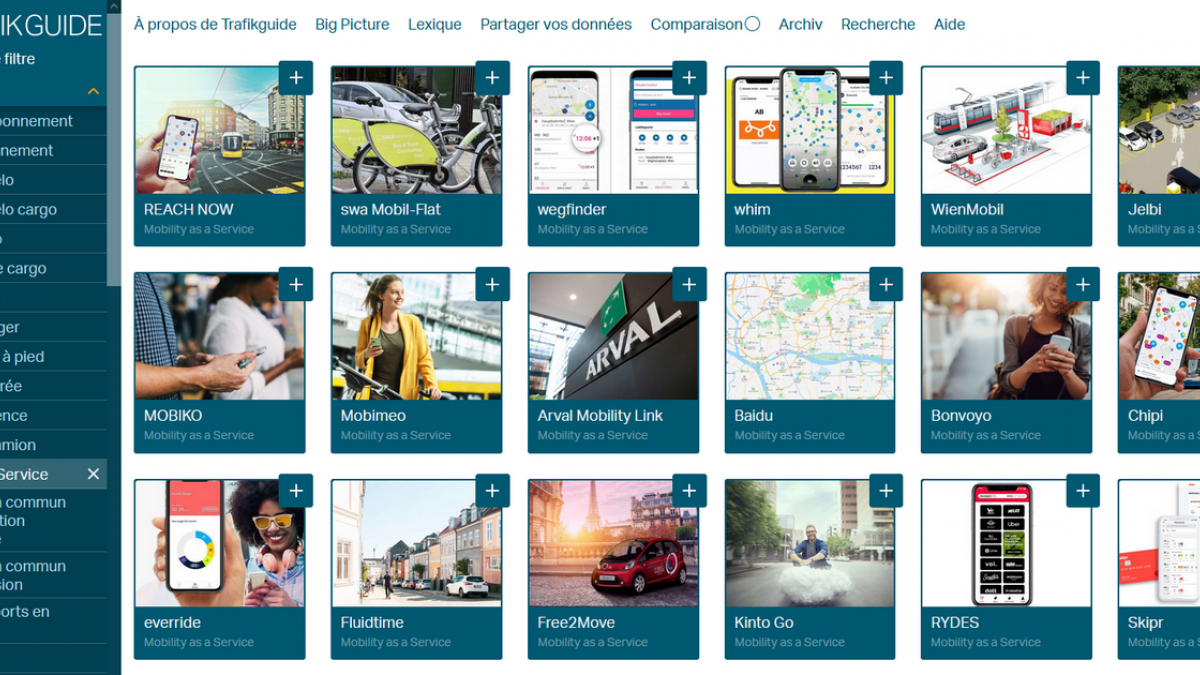1200x675 pixels.
Task: Click the plus button on the Fluidtime card
Action: coord(492,491)
